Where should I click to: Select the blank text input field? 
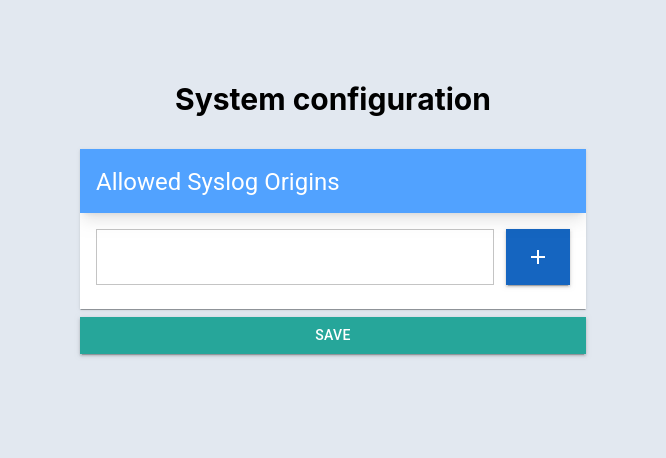(x=295, y=257)
